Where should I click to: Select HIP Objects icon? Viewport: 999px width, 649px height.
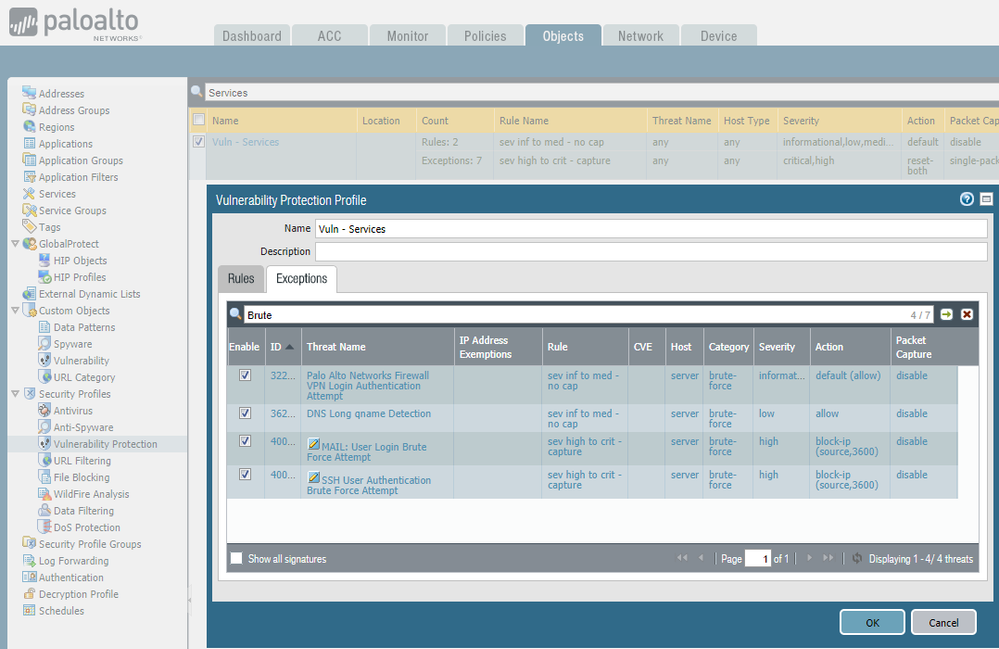pyautogui.click(x=44, y=260)
